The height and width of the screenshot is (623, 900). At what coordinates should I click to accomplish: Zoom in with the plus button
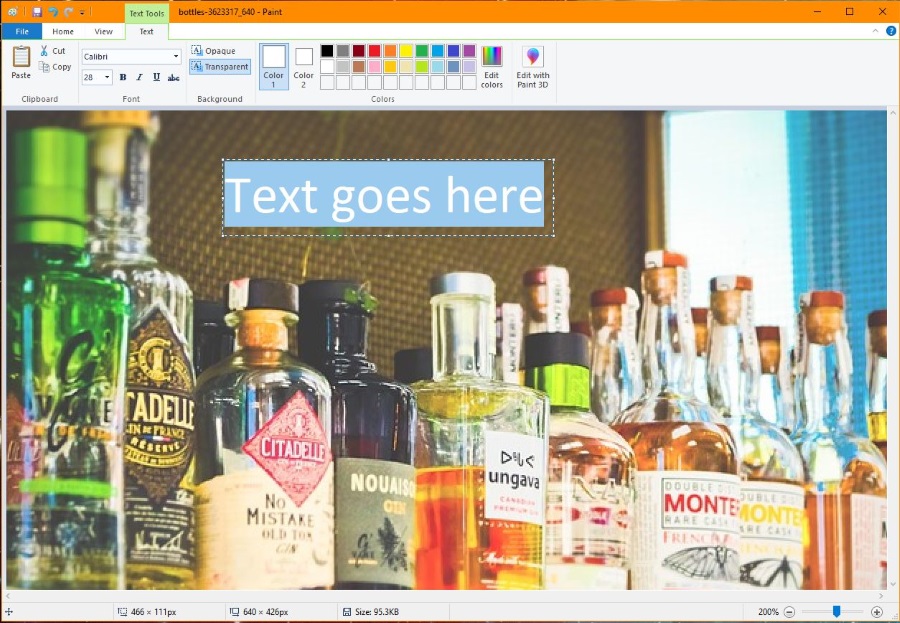click(876, 612)
